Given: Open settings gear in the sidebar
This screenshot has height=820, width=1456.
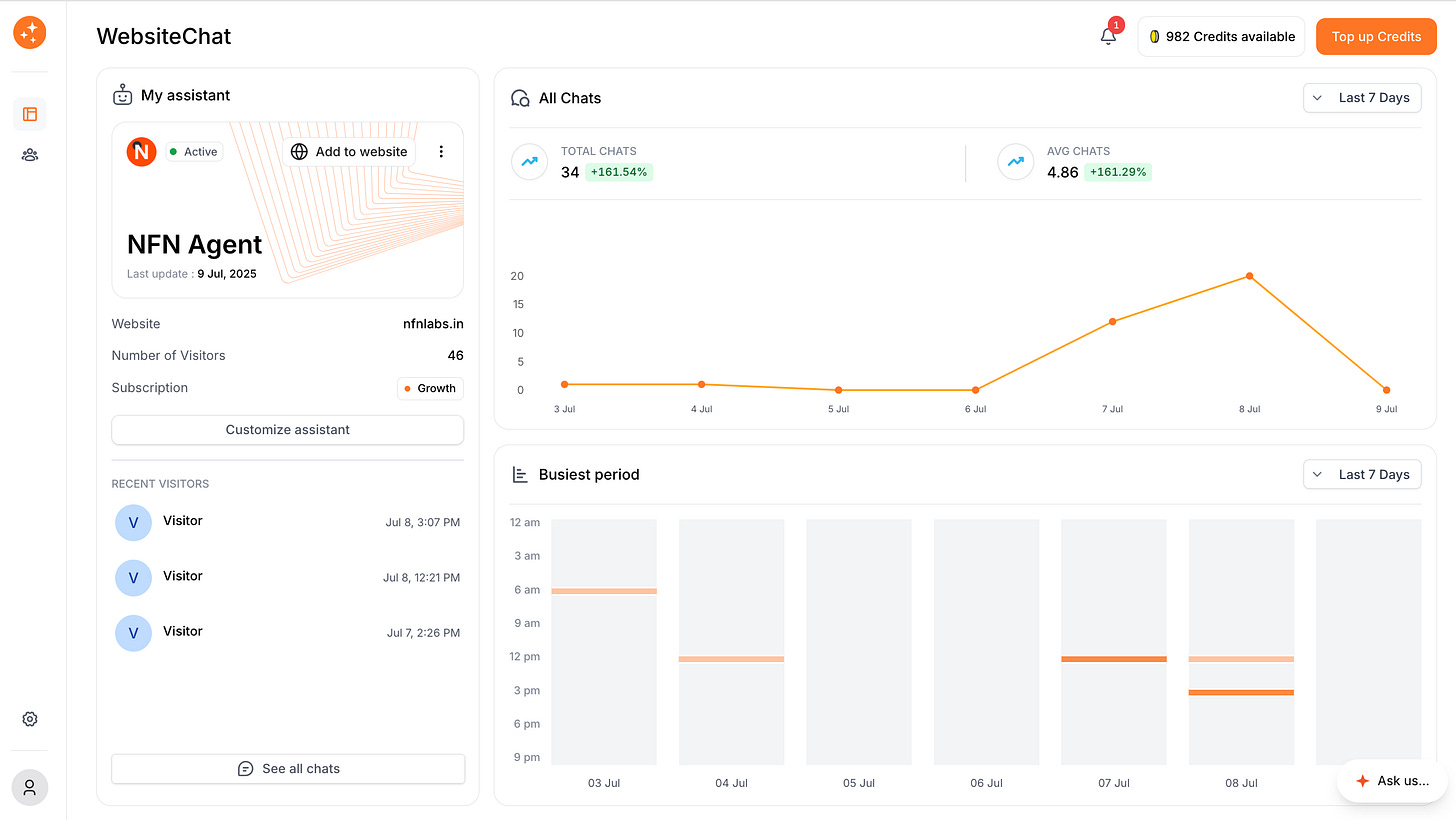Looking at the screenshot, I should coord(30,719).
